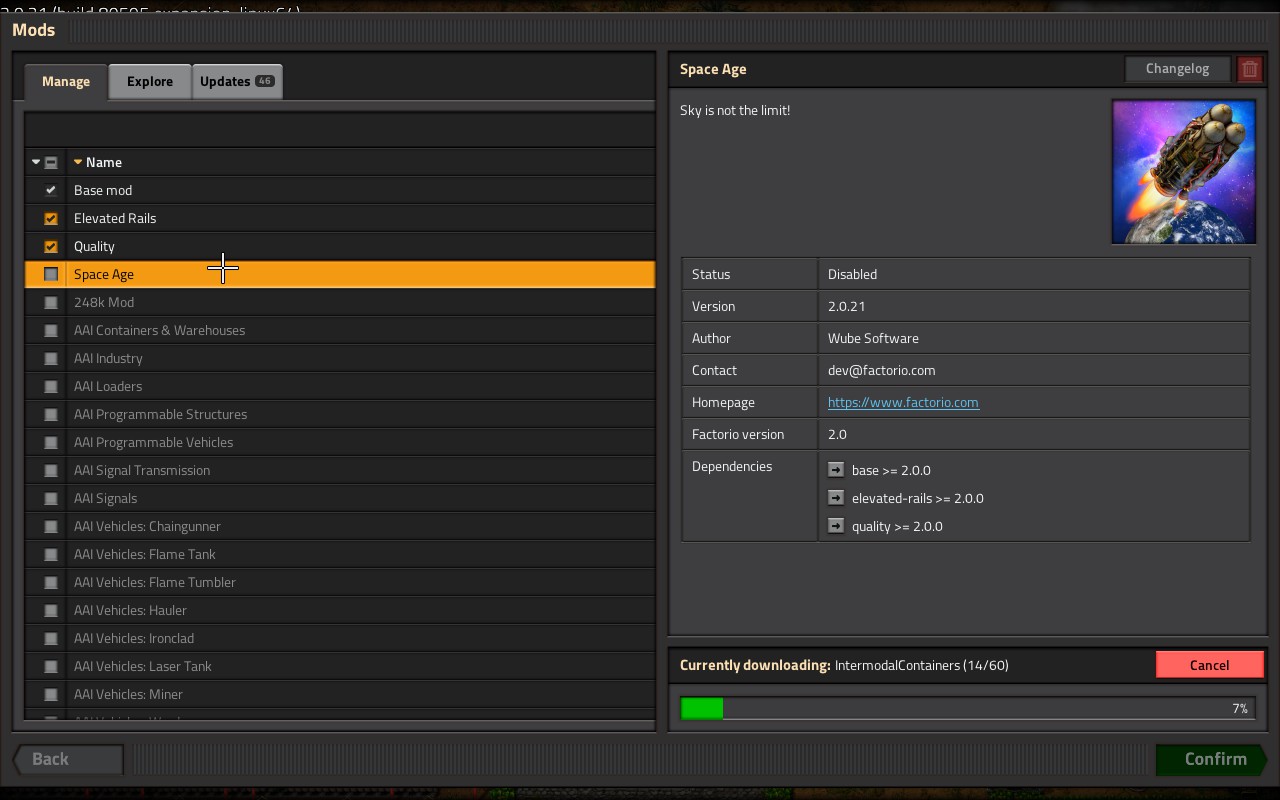Viewport: 1280px width, 800px height.
Task: Toggle the Base mod checkbox
Action: point(51,190)
